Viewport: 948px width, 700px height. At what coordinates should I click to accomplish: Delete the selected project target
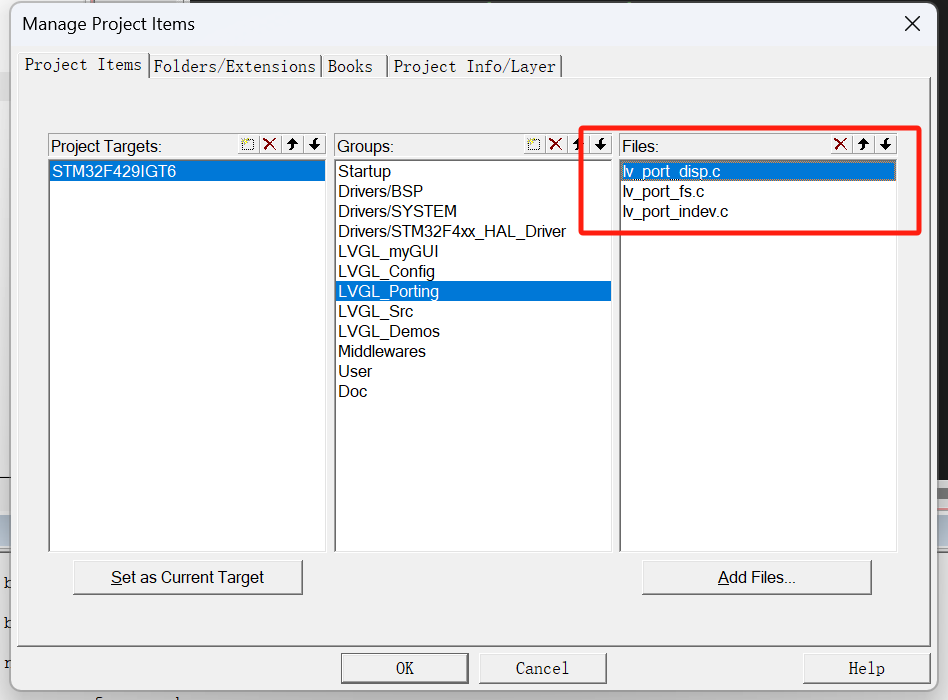click(x=270, y=145)
